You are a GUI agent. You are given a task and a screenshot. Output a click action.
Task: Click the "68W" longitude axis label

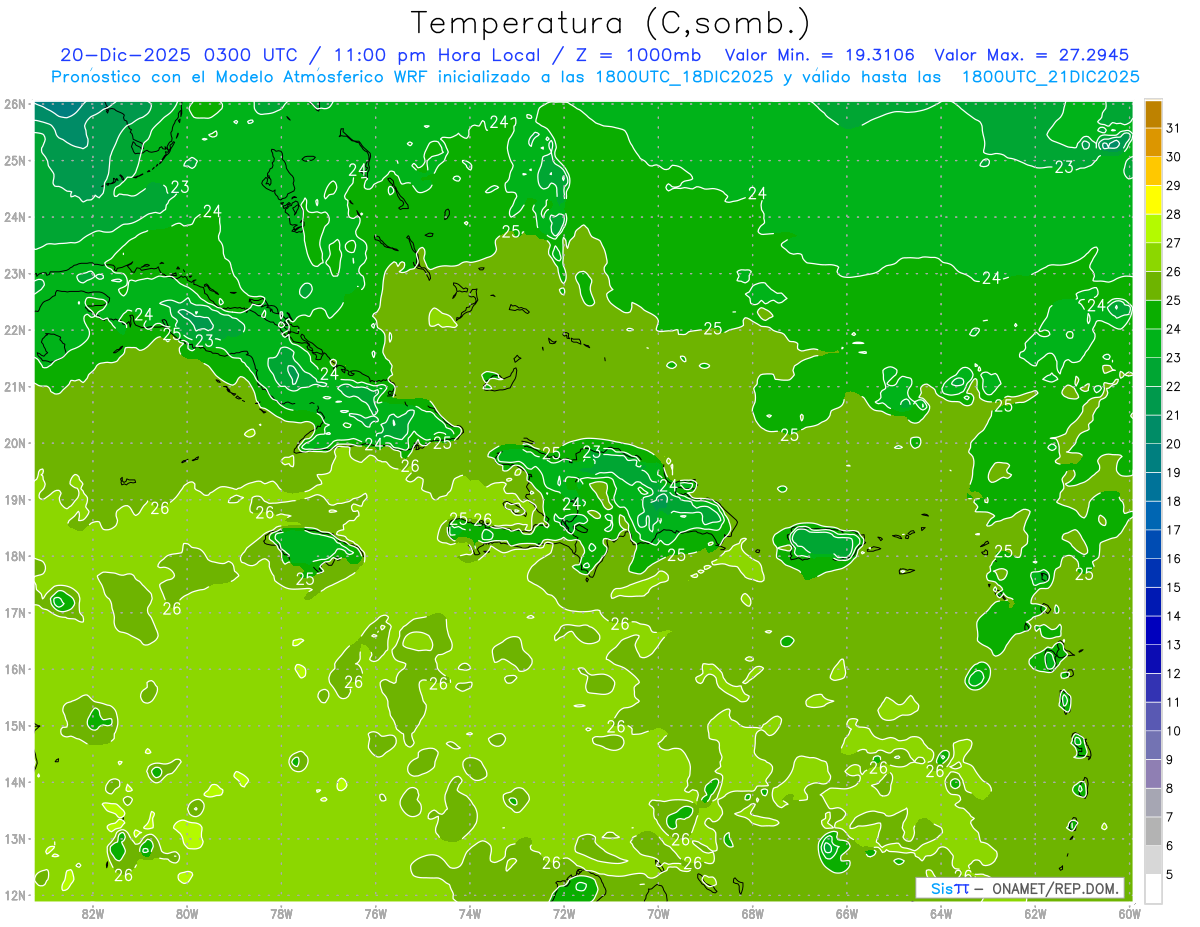tap(753, 913)
